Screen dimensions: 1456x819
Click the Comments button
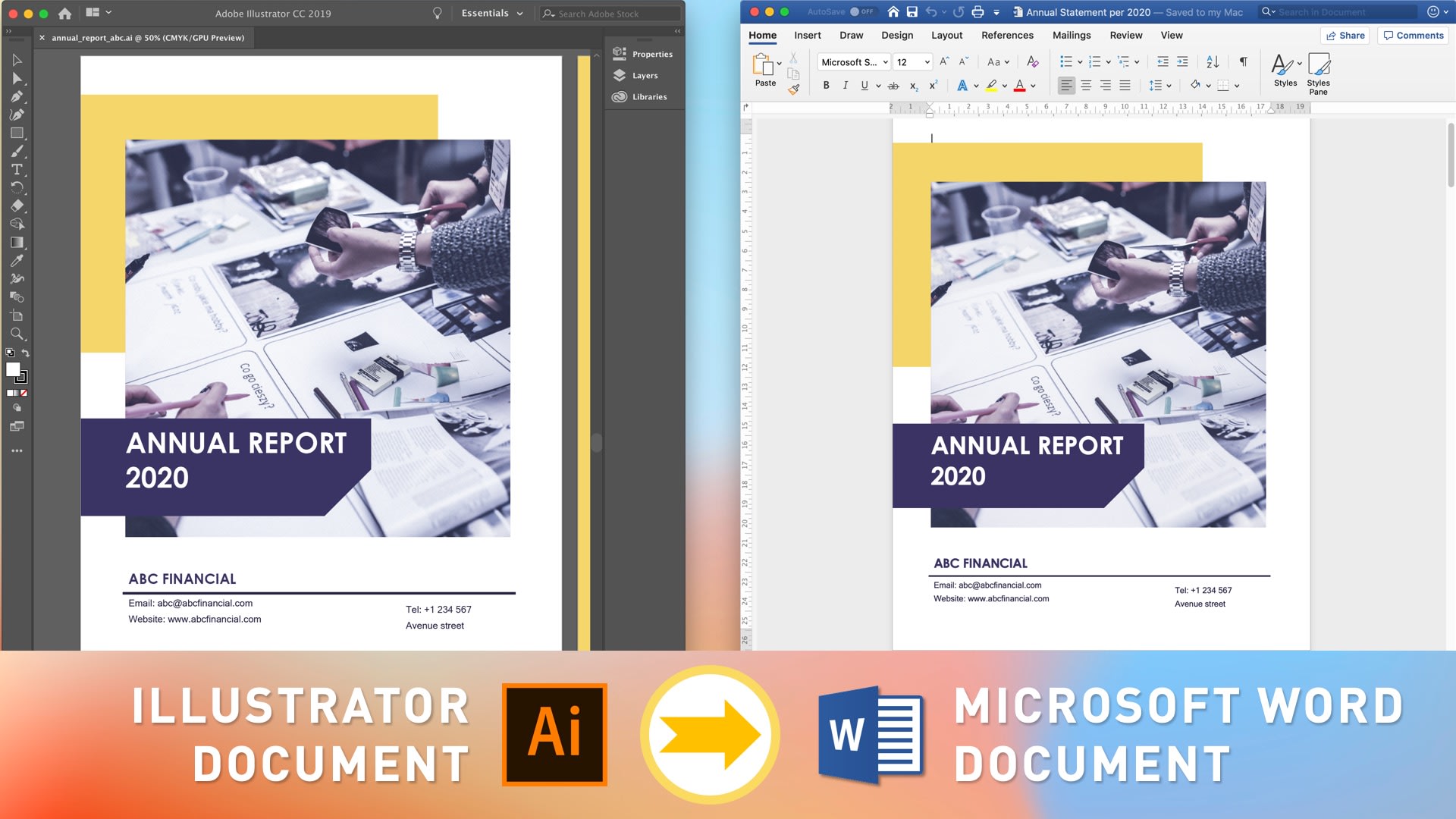[1413, 36]
